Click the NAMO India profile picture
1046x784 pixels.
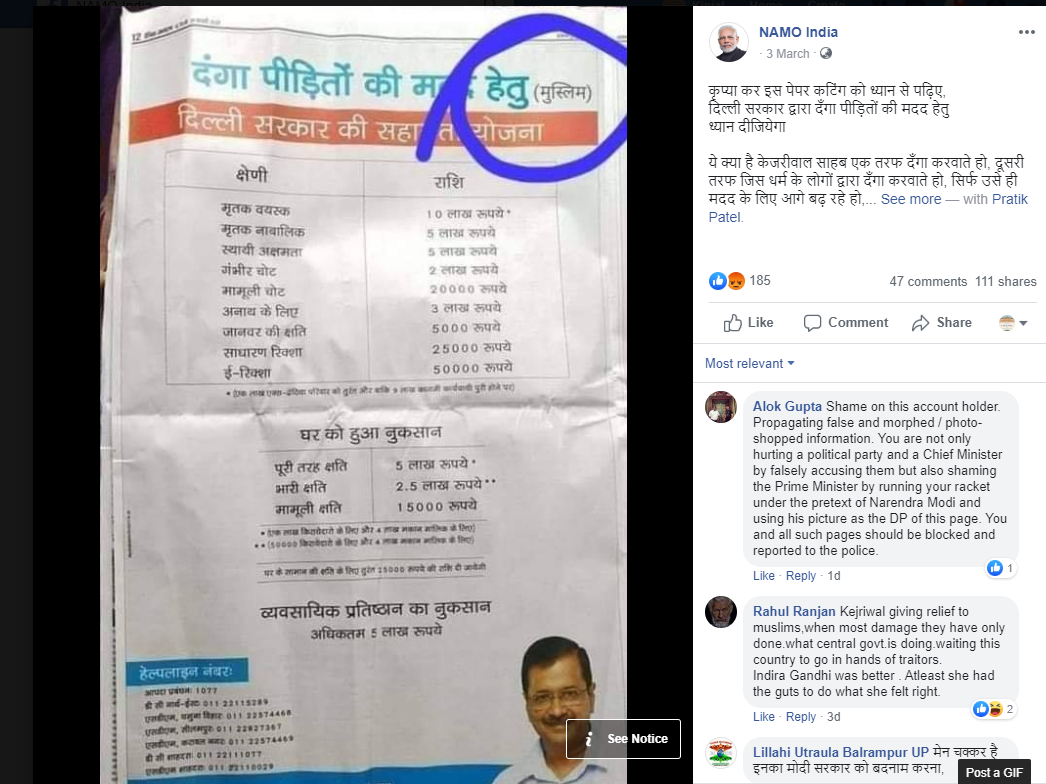pyautogui.click(x=728, y=42)
